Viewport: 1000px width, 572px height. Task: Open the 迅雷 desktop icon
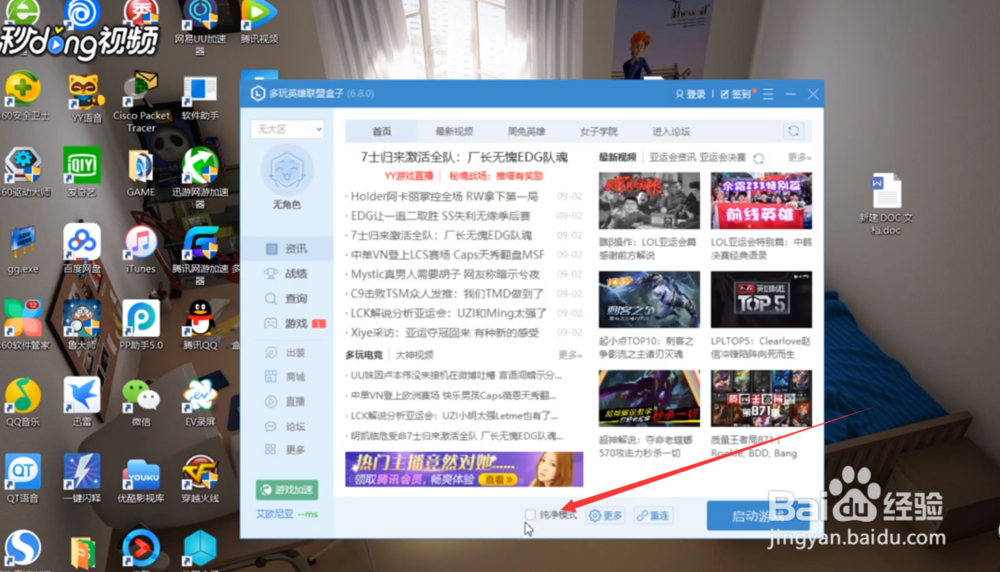(x=82, y=402)
